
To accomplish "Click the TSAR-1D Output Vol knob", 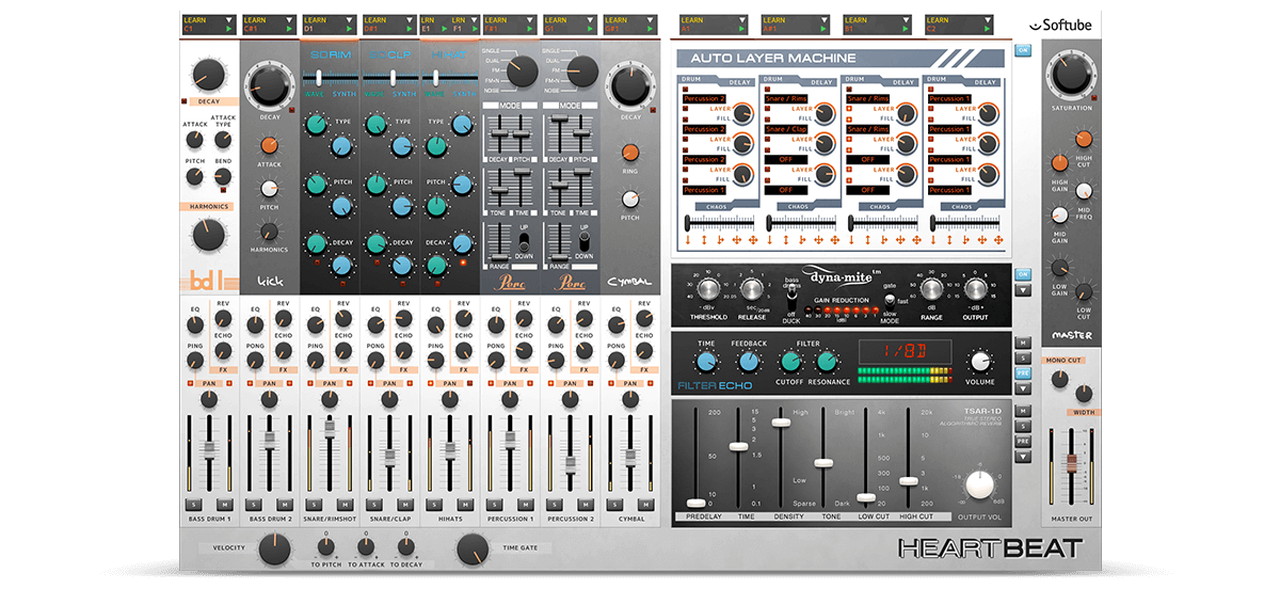I will [x=981, y=483].
